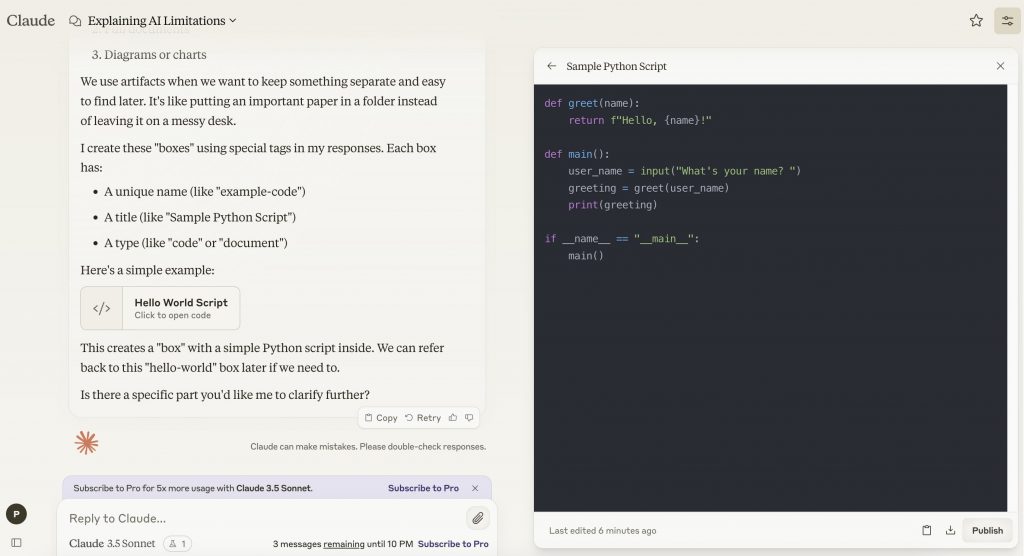1024x556 pixels.
Task: Publish the artifact
Action: 987,531
